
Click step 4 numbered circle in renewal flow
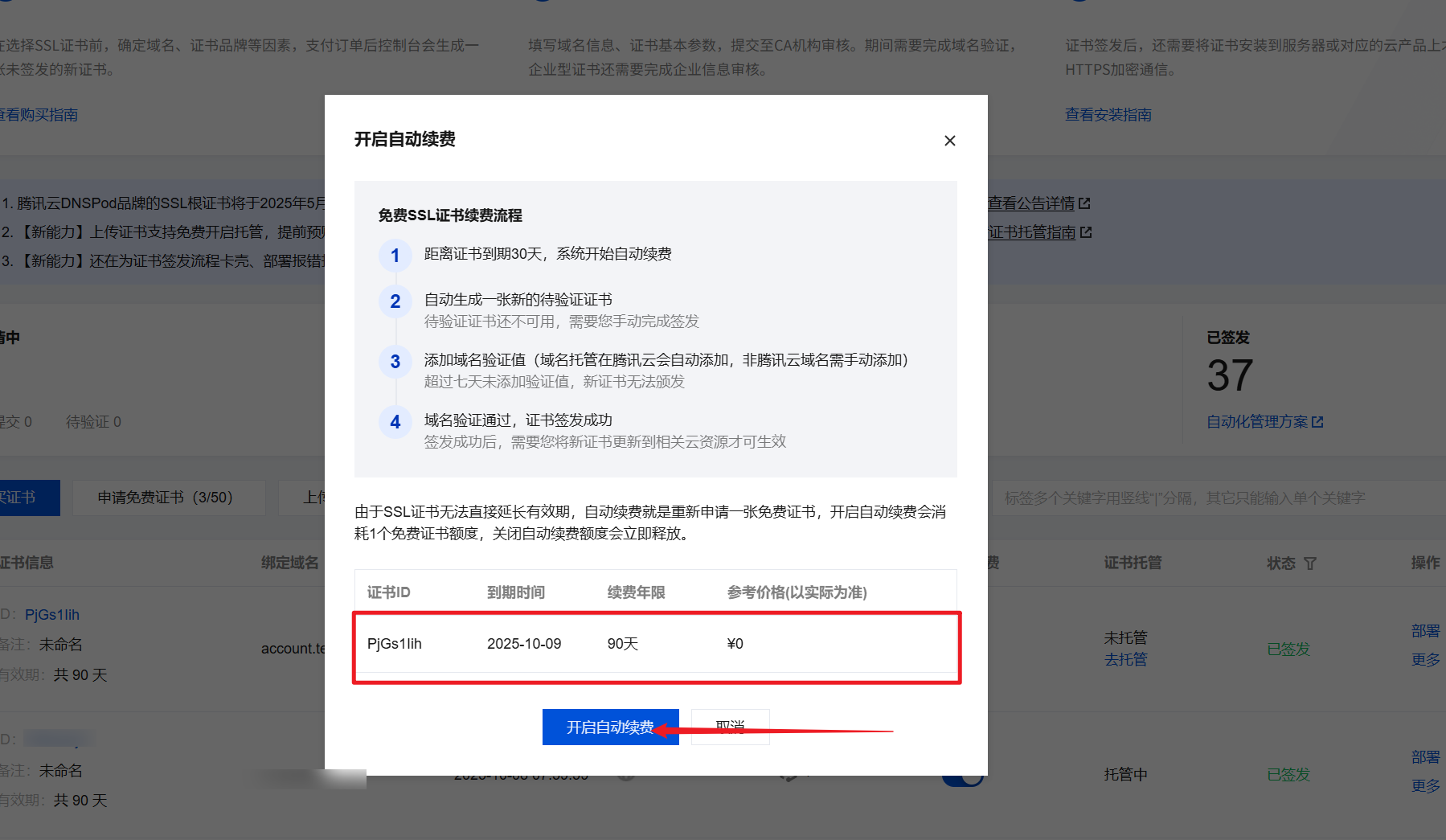point(395,422)
